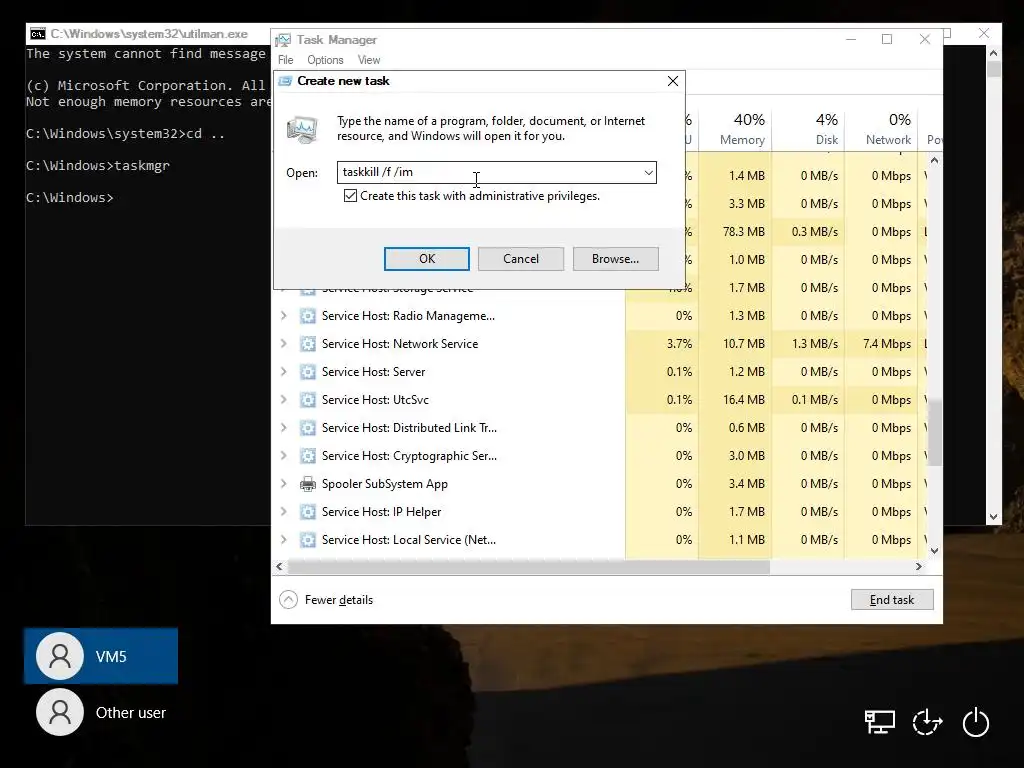1024x768 pixels.
Task: Click the Service Host: UtcSvc gear icon
Action: click(308, 400)
